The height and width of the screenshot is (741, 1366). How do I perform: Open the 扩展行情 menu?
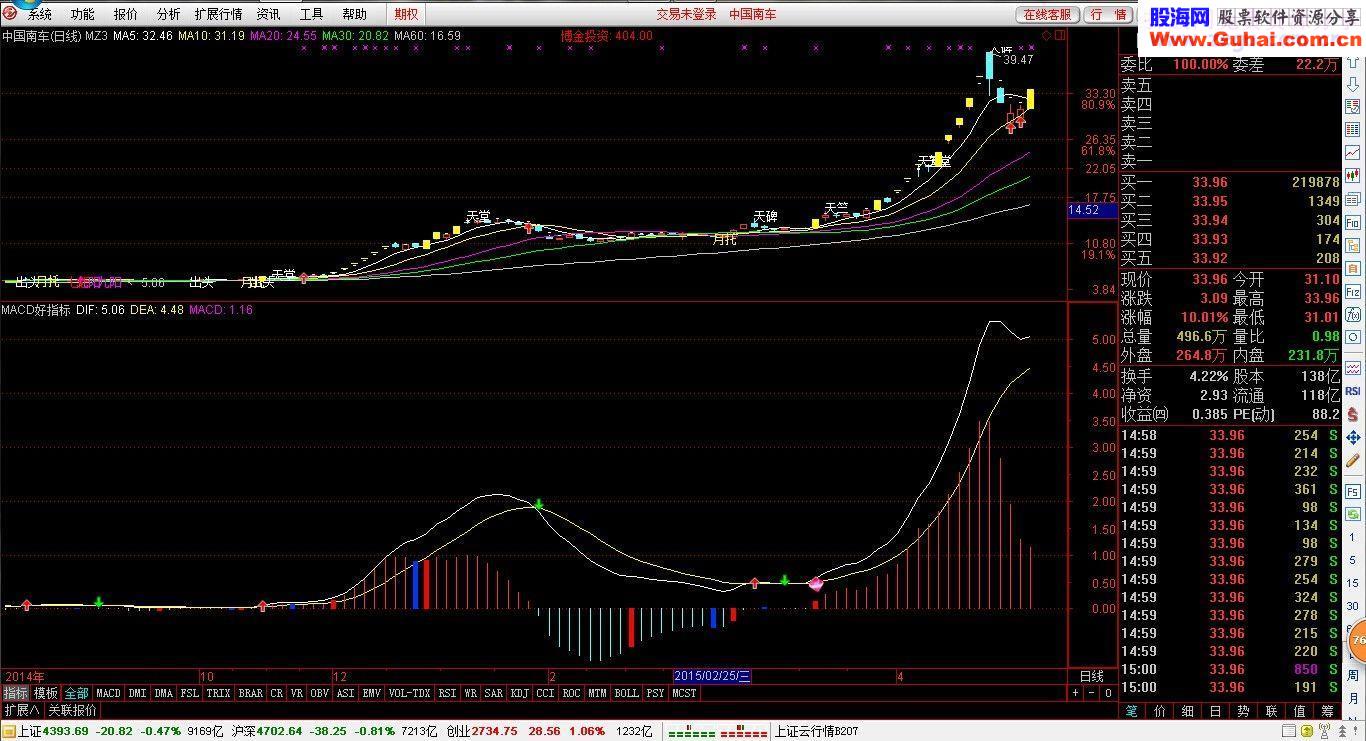click(218, 14)
